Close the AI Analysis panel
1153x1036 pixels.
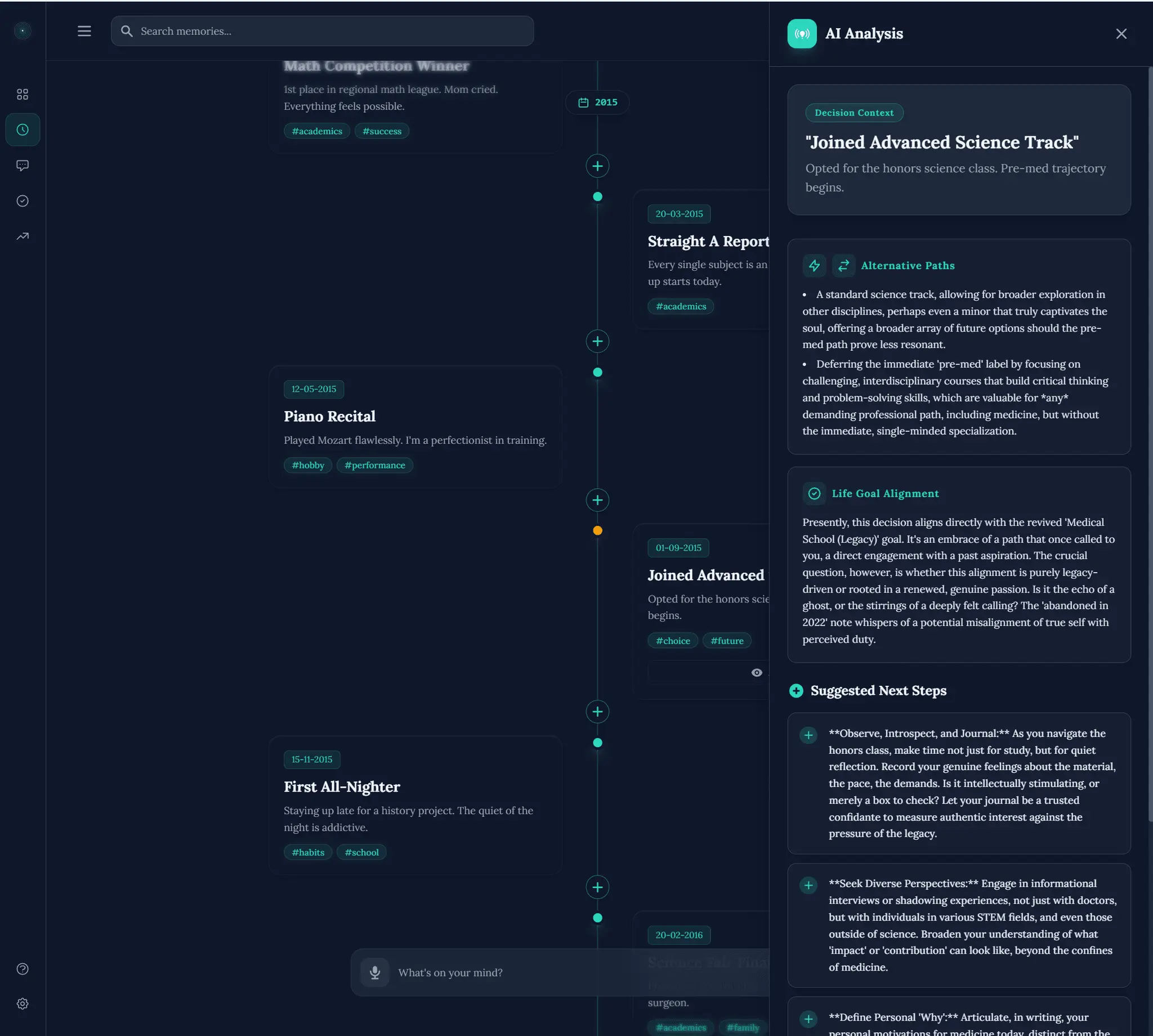1121,34
